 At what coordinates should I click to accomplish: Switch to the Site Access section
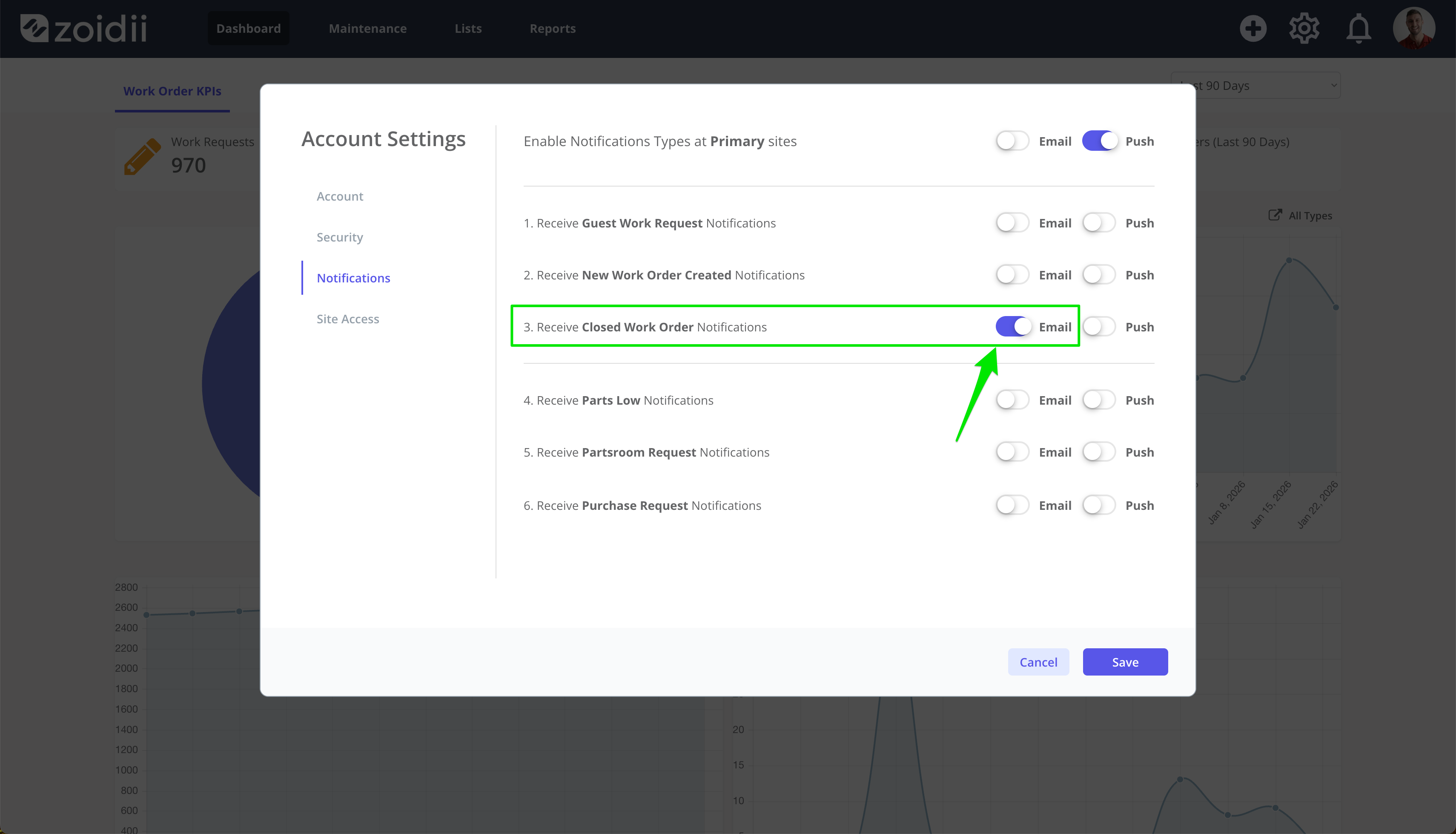click(347, 319)
